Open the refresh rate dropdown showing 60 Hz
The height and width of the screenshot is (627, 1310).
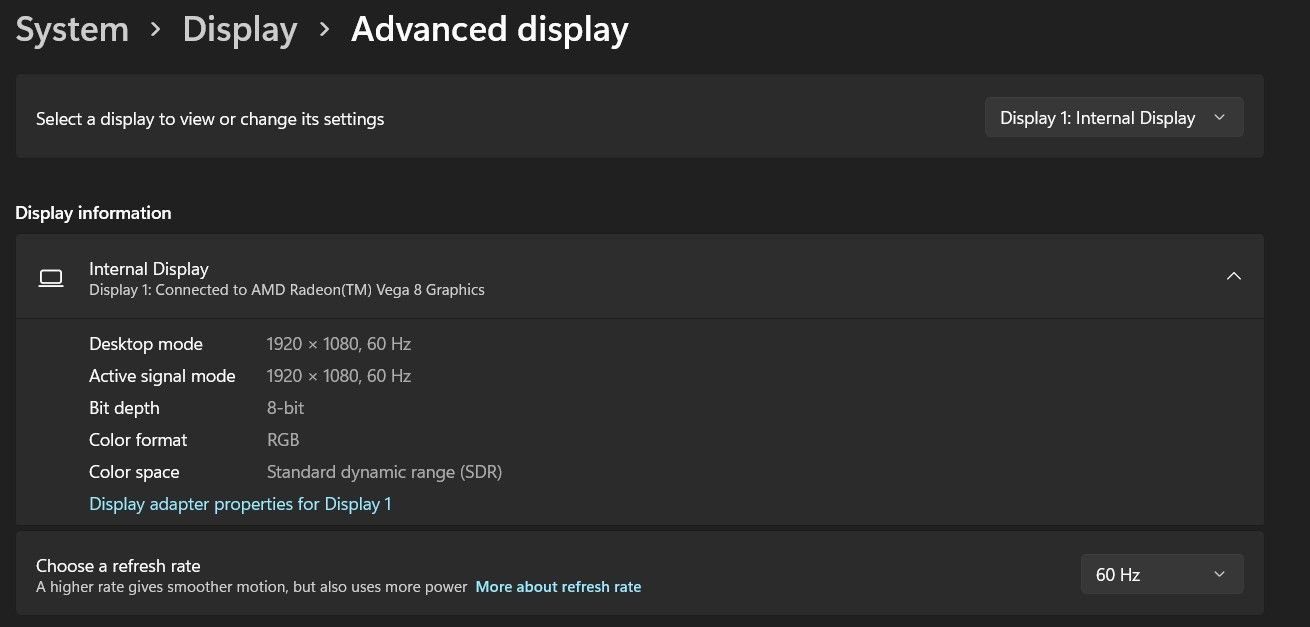pyautogui.click(x=1161, y=574)
